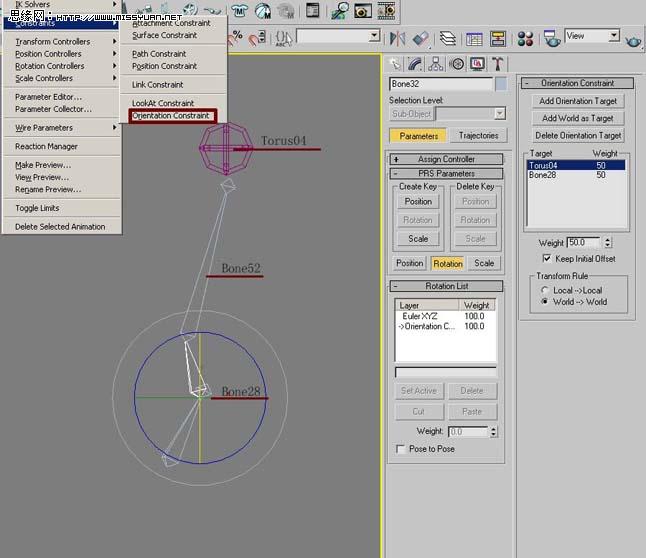This screenshot has height=558, width=646.
Task: Expand Position Controllers submenu
Action: [x=62, y=54]
